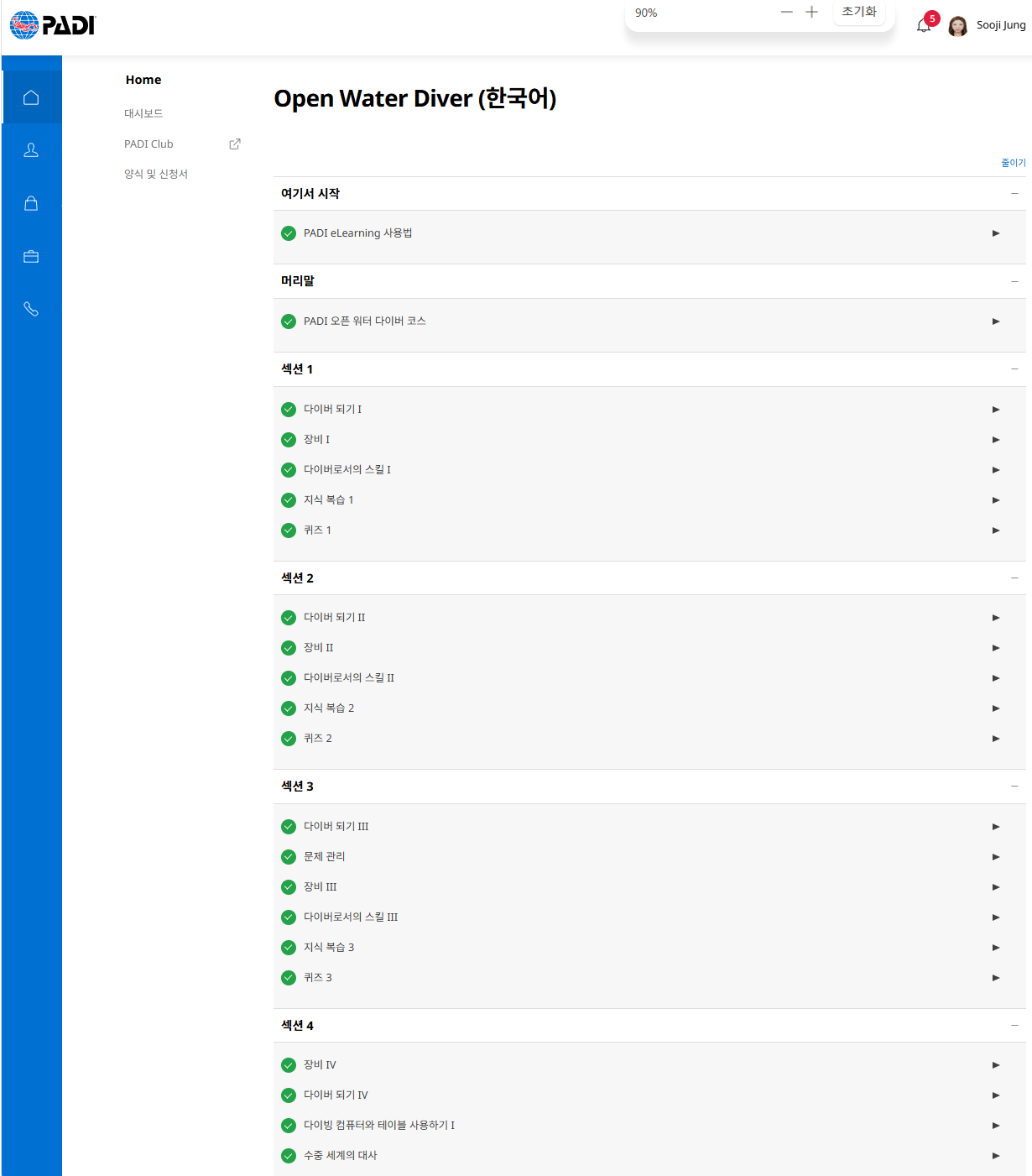Screen dimensions: 1032x1176
Task: Click green checkmark beside 퀴즈 1
Action: (x=289, y=531)
